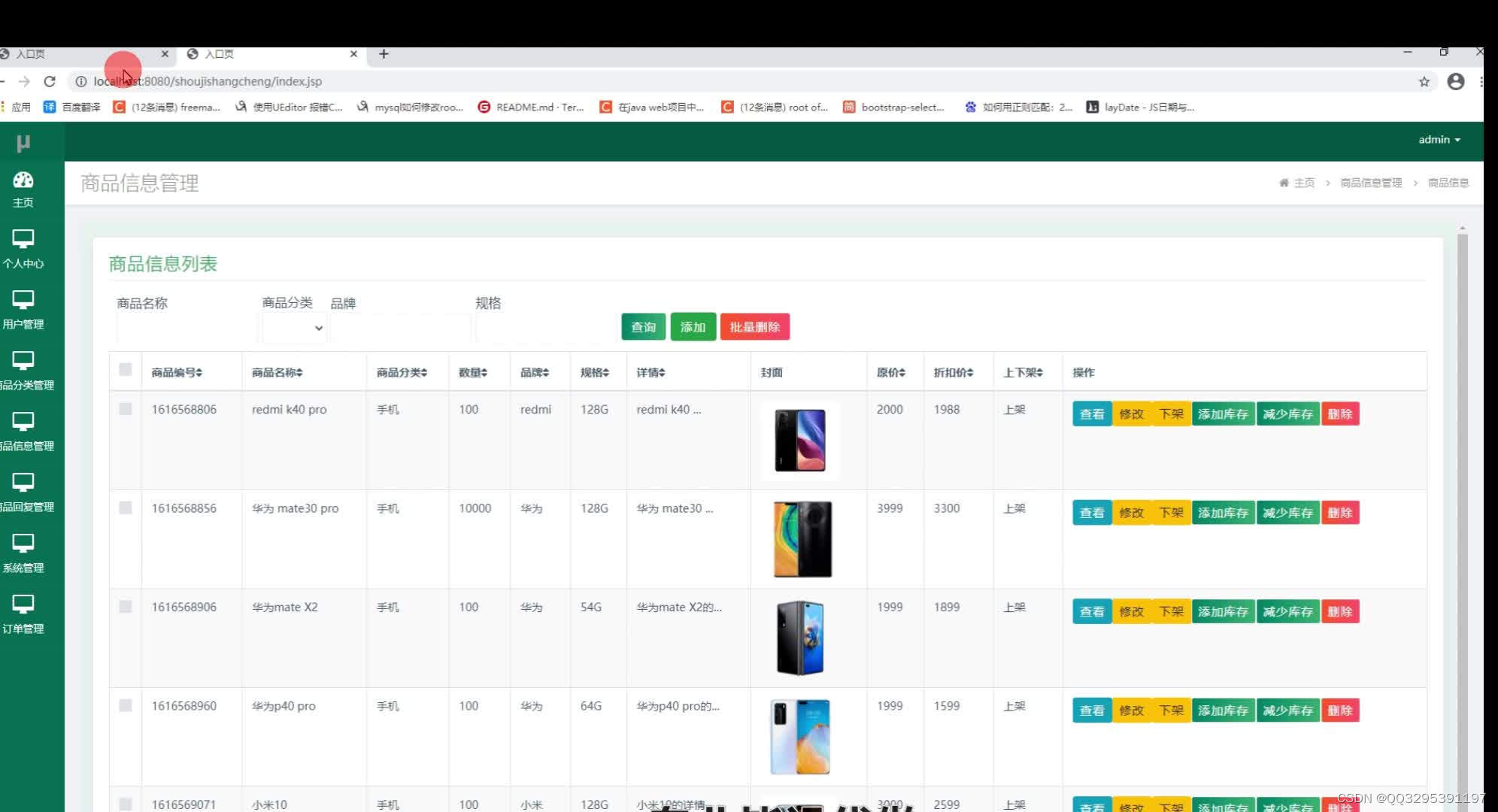Check the row checkbox for 华为 mate30 pro
The image size is (1498, 812).
point(126,508)
